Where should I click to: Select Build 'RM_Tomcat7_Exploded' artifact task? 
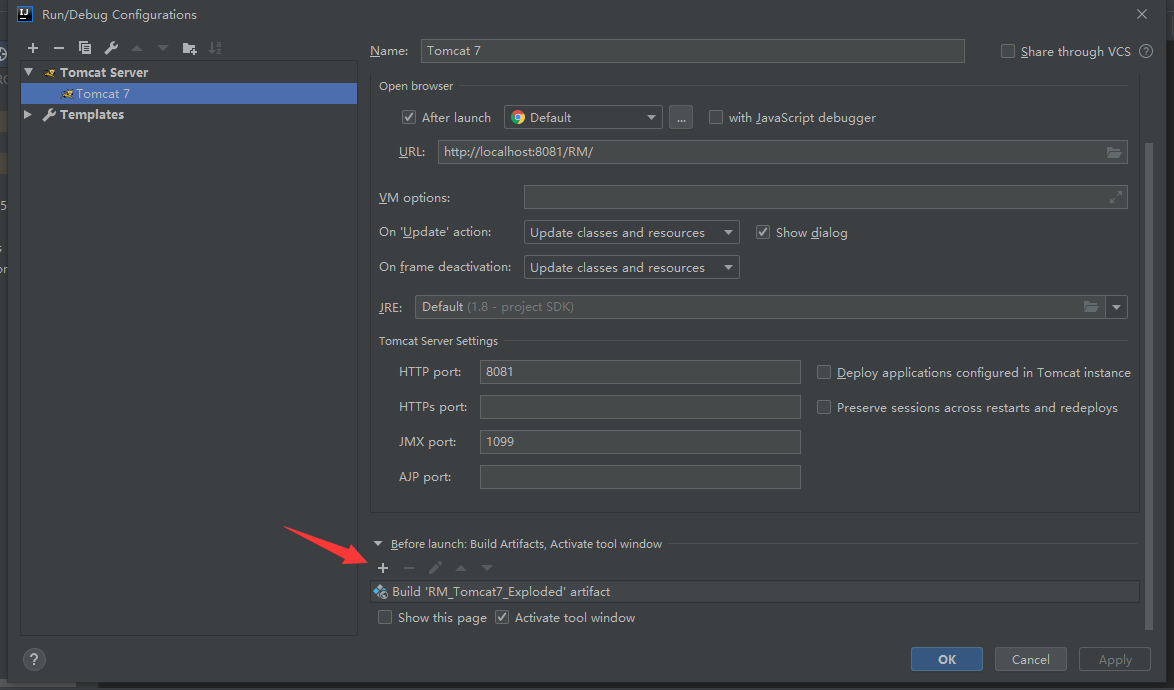[755, 591]
